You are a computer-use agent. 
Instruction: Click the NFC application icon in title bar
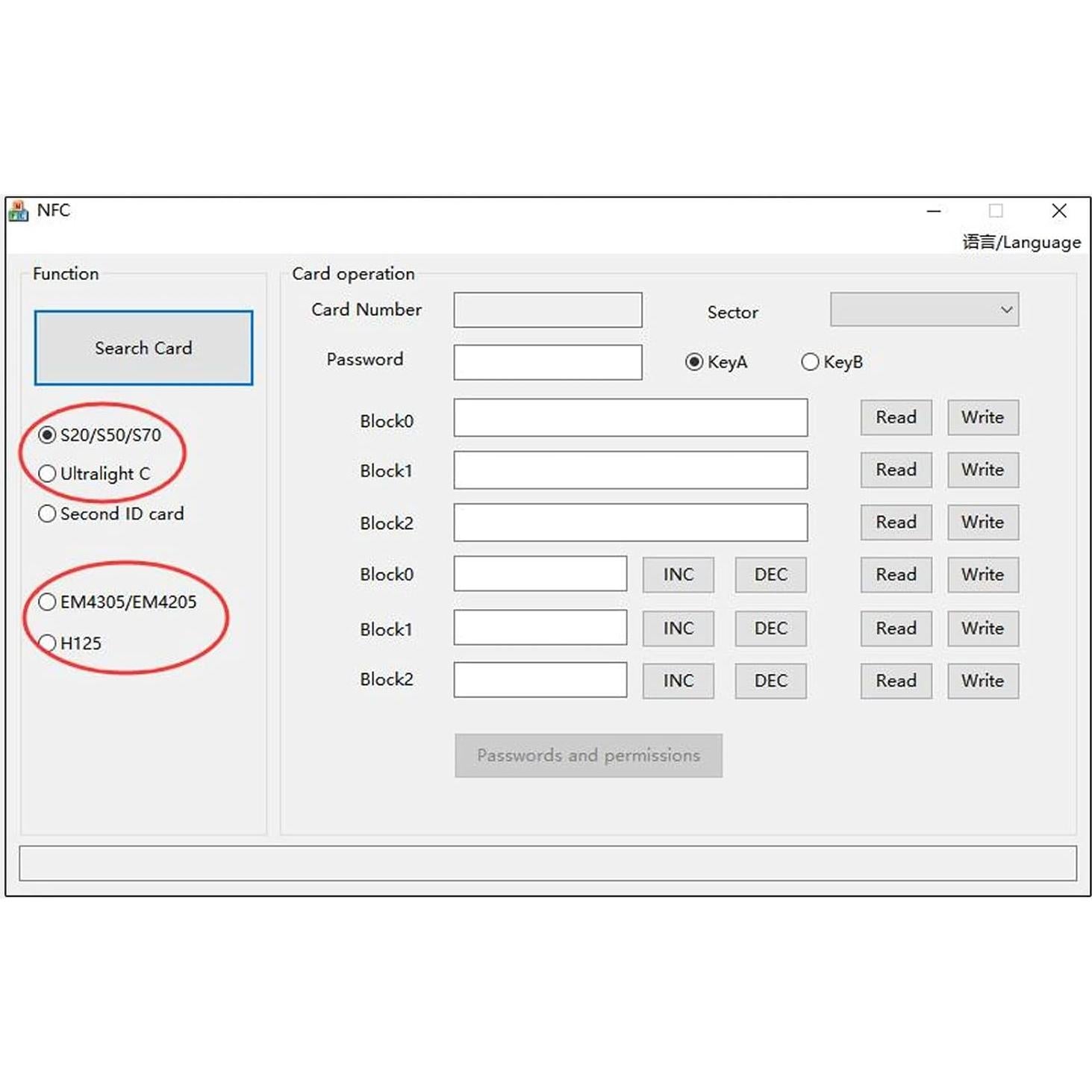pyautogui.click(x=19, y=211)
